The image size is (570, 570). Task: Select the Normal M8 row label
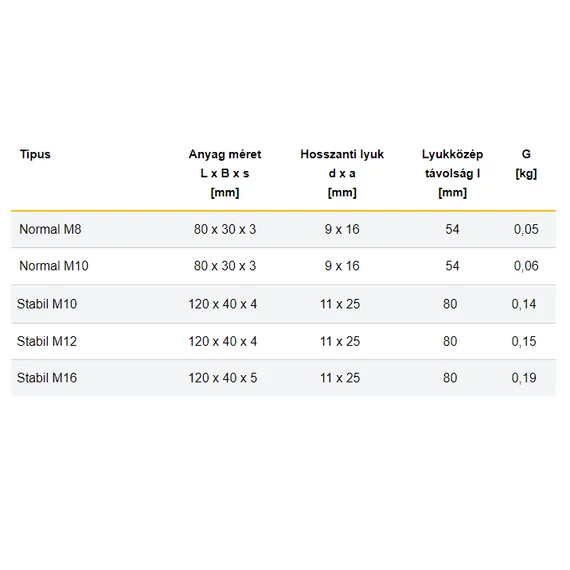(50, 229)
